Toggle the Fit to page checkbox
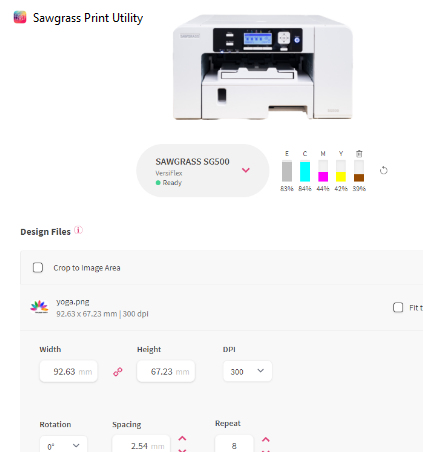 (398, 307)
